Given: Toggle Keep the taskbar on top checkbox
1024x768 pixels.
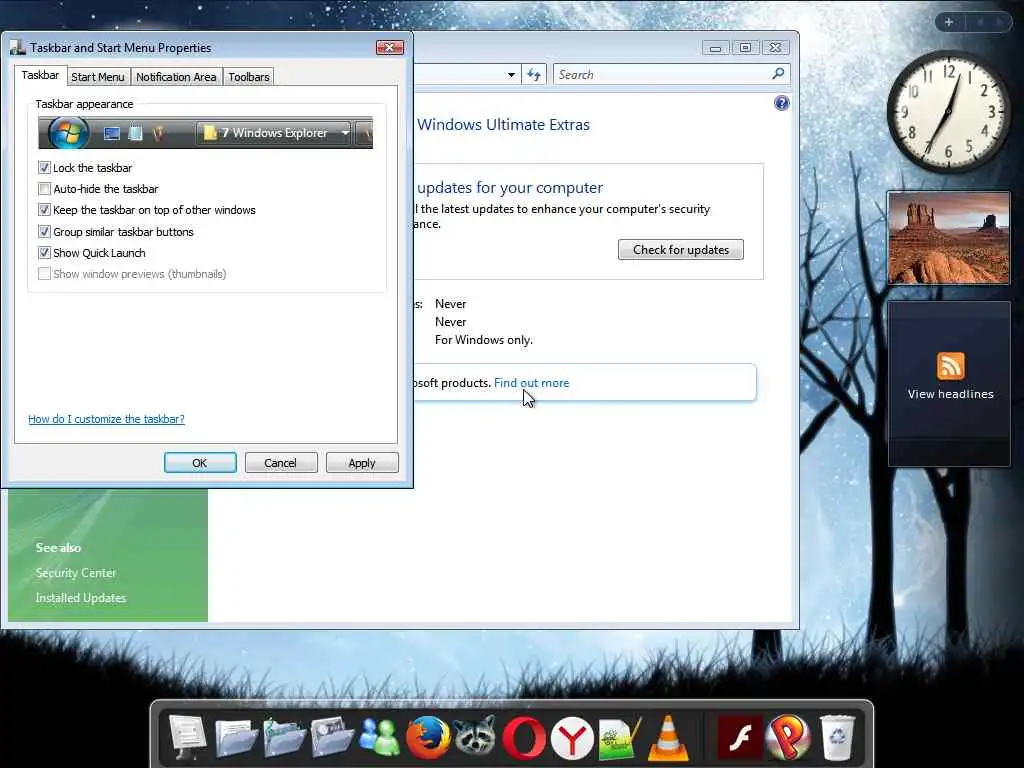Looking at the screenshot, I should click(44, 210).
